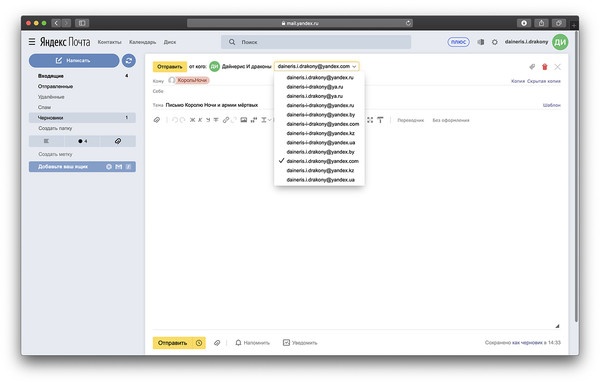Collapse the sender address dropdown
Screen dimensions: 600x384
tap(316, 67)
